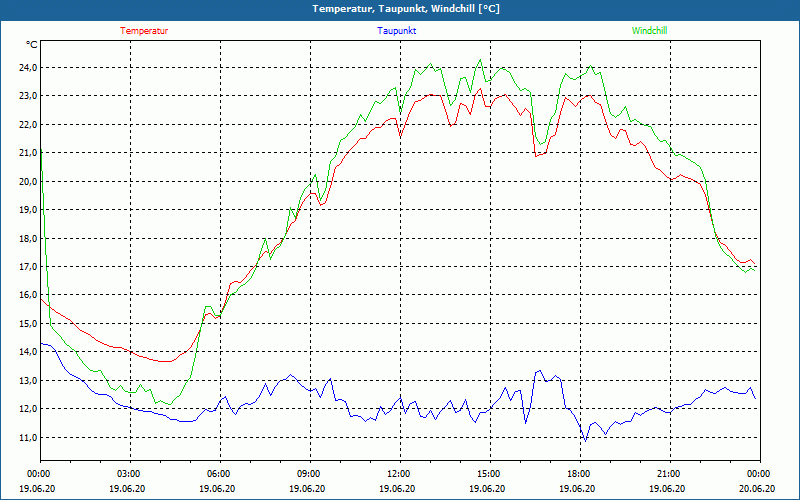The width and height of the screenshot is (800, 500).
Task: Click the 18,0 y-axis value
Action: [x=26, y=238]
